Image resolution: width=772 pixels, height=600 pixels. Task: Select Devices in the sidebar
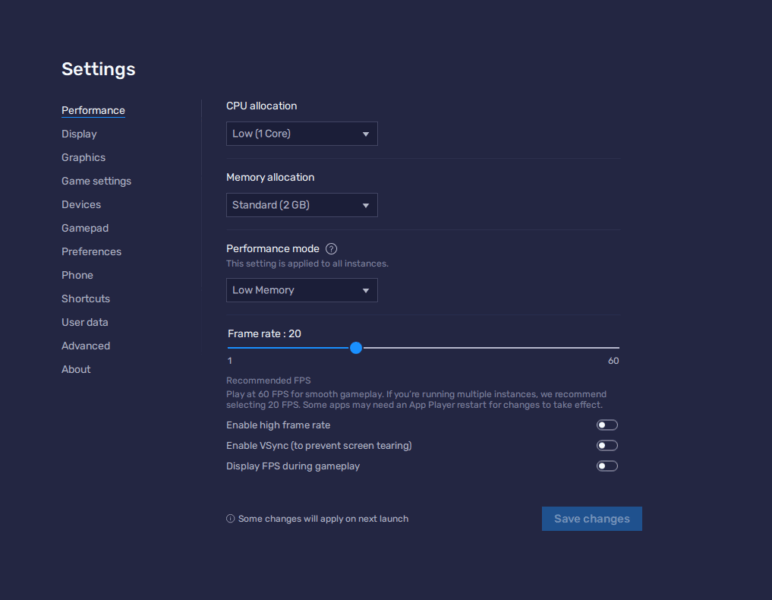[81, 205]
